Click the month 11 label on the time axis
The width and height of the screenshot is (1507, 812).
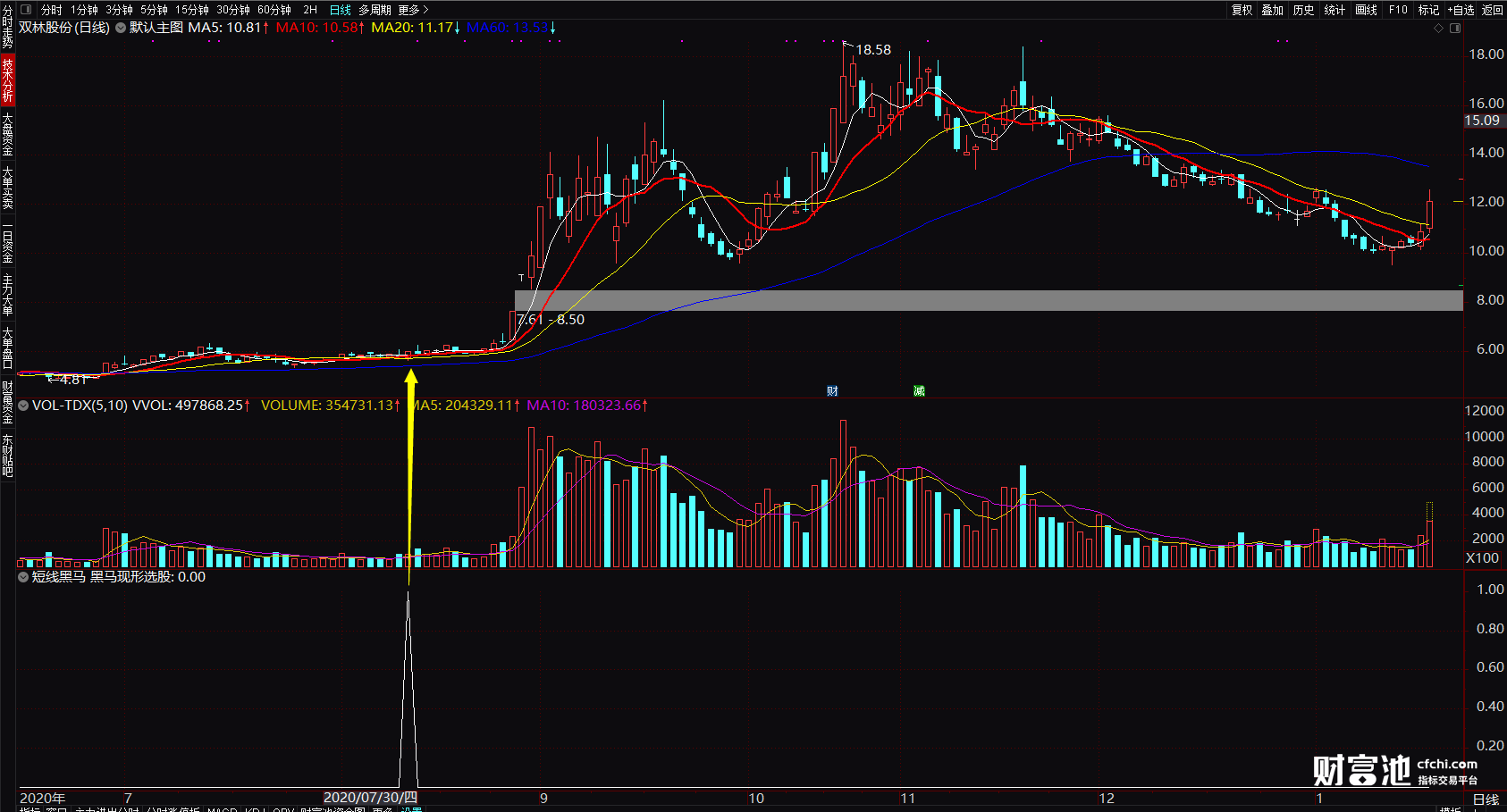907,798
